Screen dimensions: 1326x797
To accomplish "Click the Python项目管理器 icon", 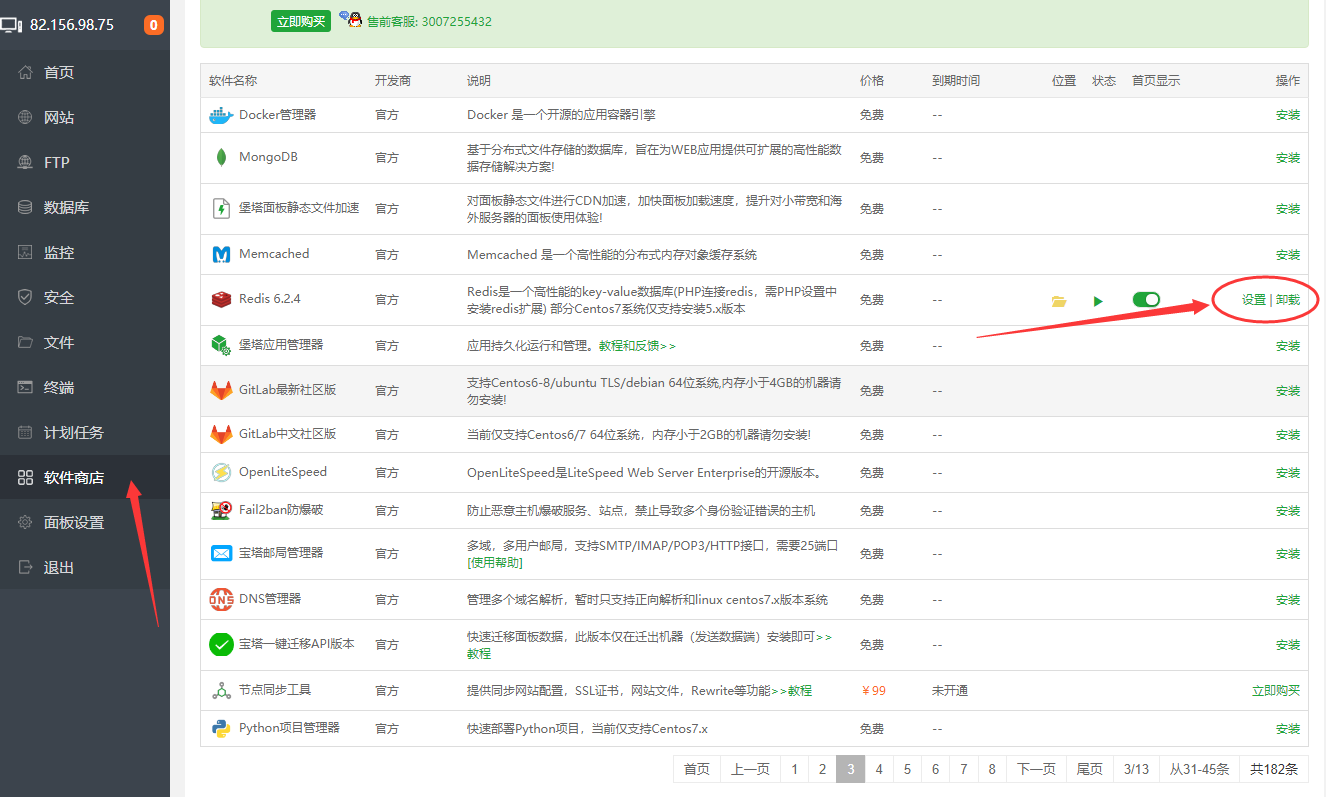I will [221, 729].
